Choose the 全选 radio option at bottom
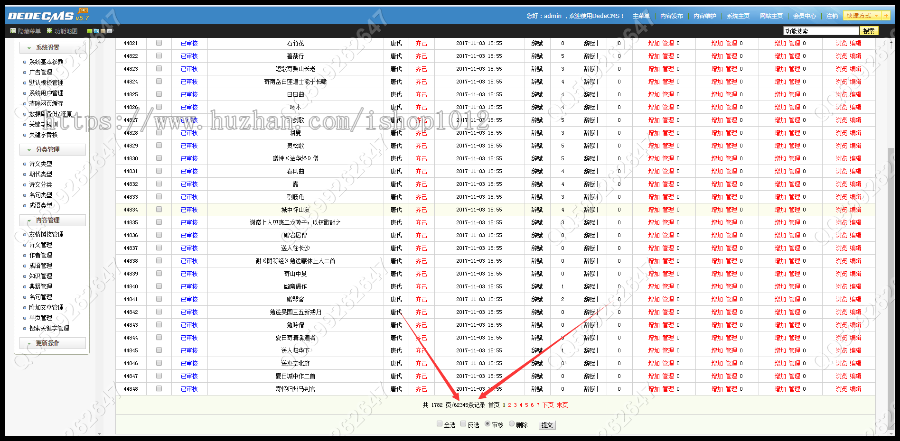The image size is (900, 441). coord(440,424)
